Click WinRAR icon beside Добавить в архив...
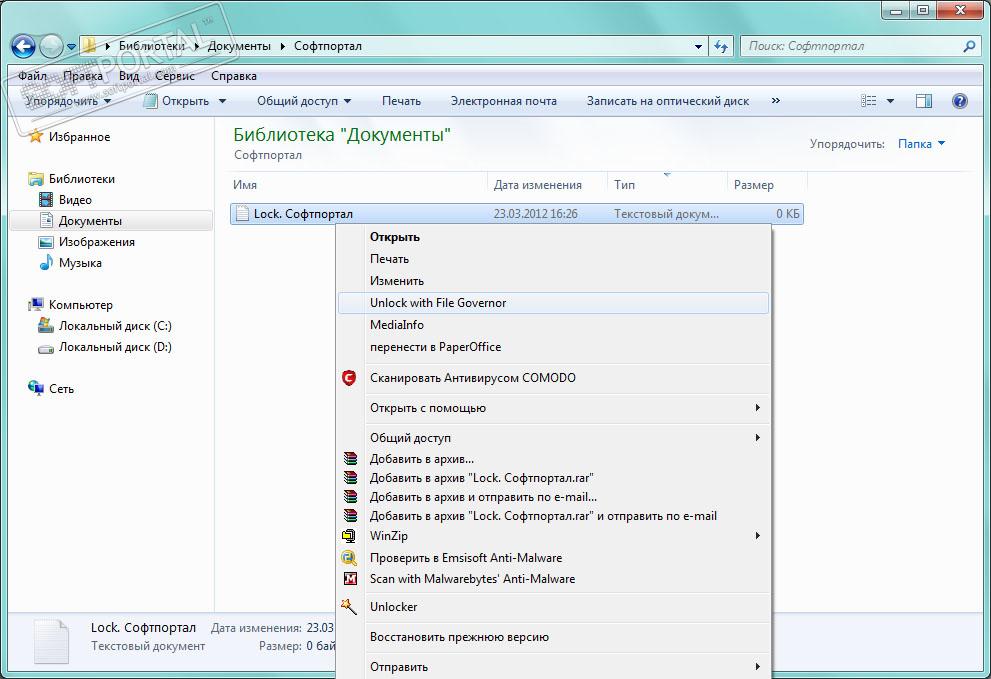This screenshot has width=991, height=679. pyautogui.click(x=350, y=459)
